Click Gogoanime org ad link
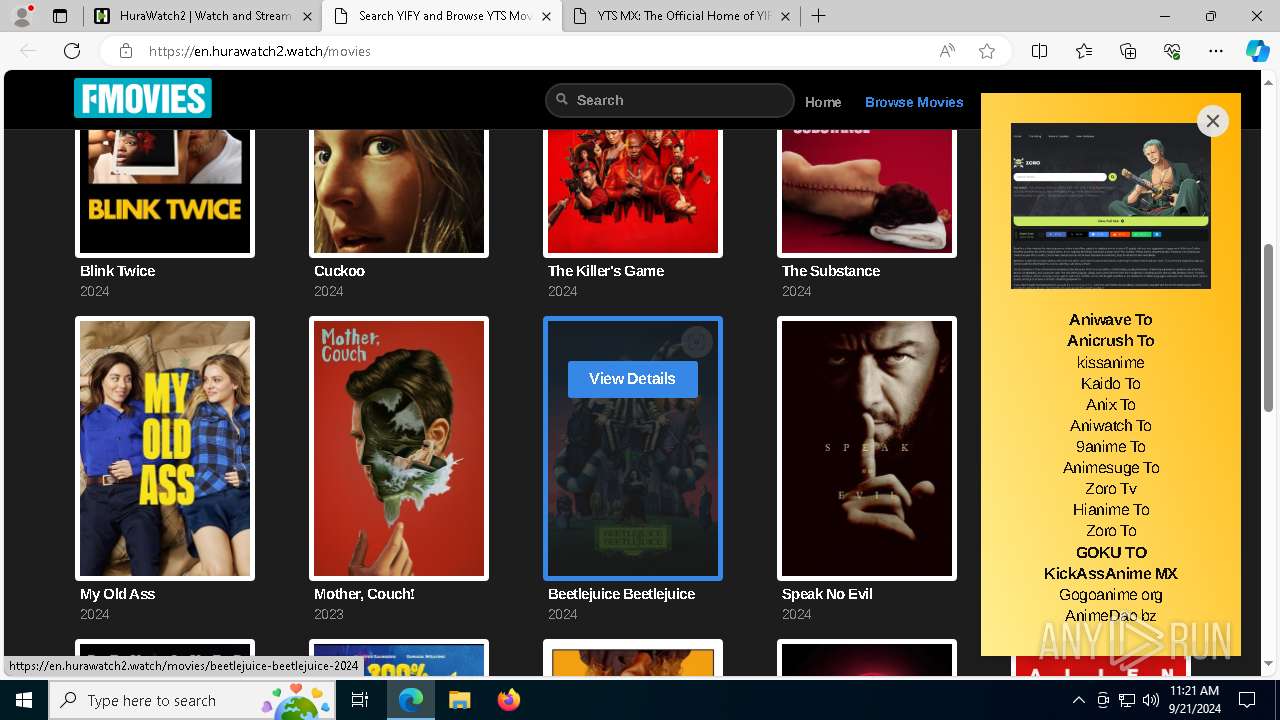 [x=1110, y=594]
